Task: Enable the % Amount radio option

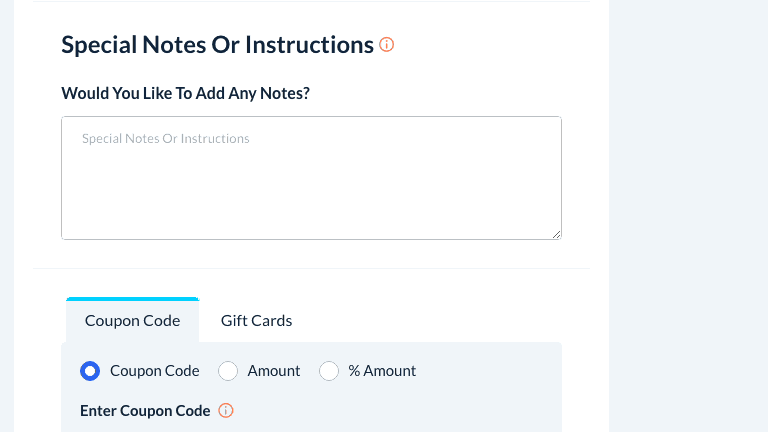Action: (x=329, y=371)
